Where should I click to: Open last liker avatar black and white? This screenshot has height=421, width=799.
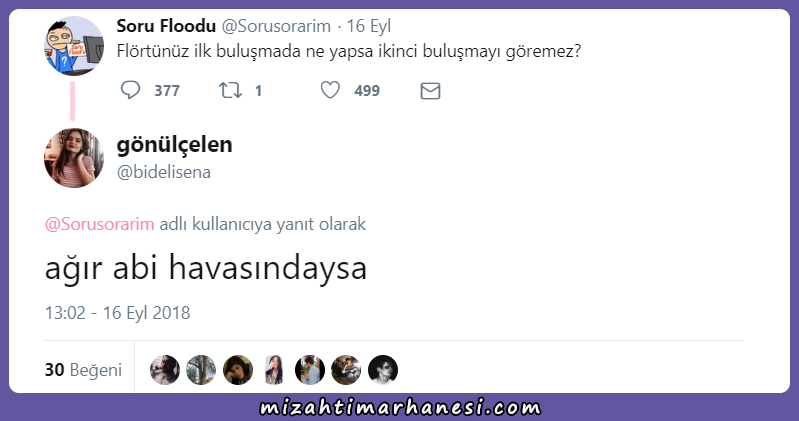pyautogui.click(x=383, y=370)
